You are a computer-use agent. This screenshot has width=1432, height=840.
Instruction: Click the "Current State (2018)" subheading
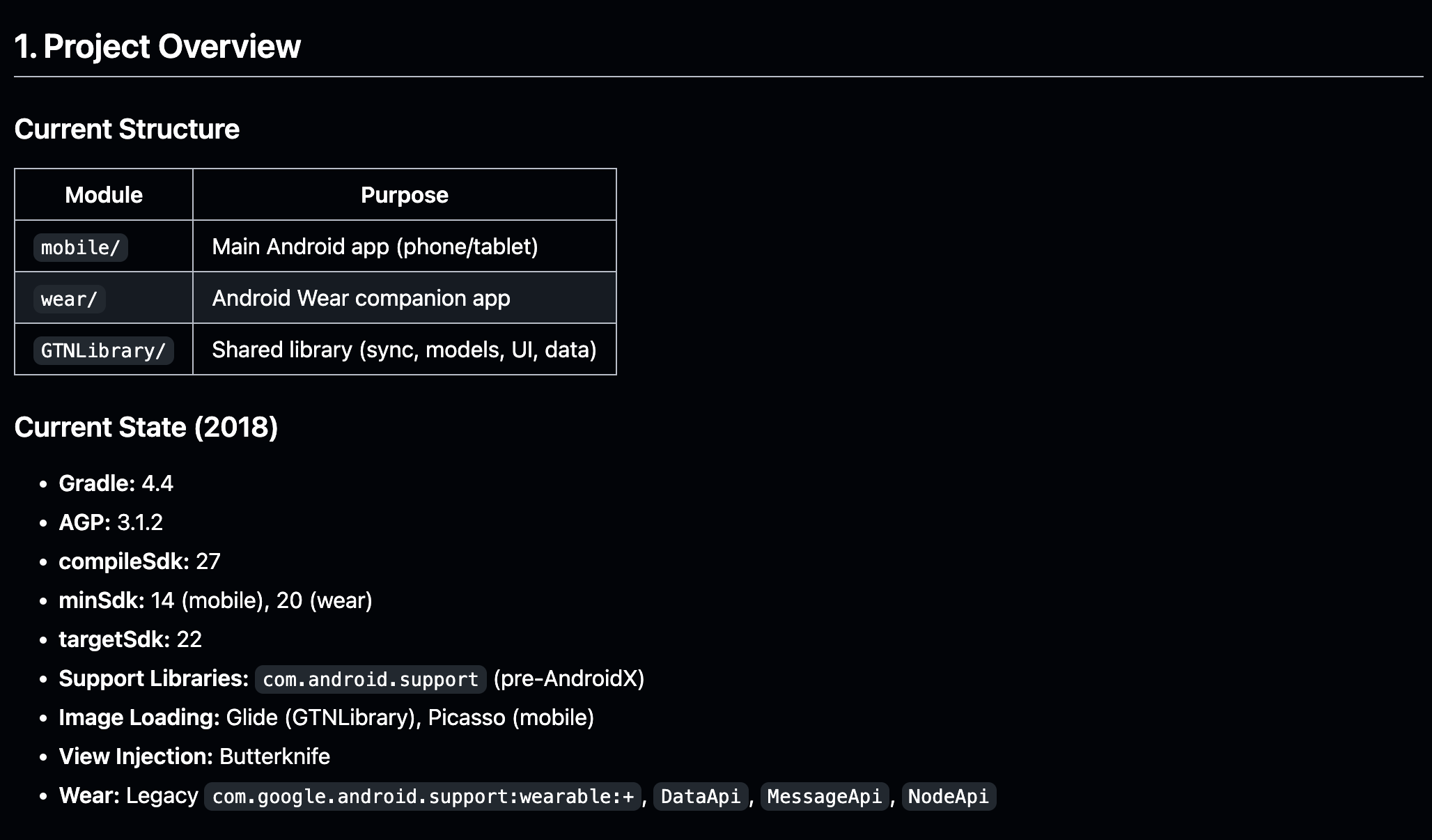146,428
